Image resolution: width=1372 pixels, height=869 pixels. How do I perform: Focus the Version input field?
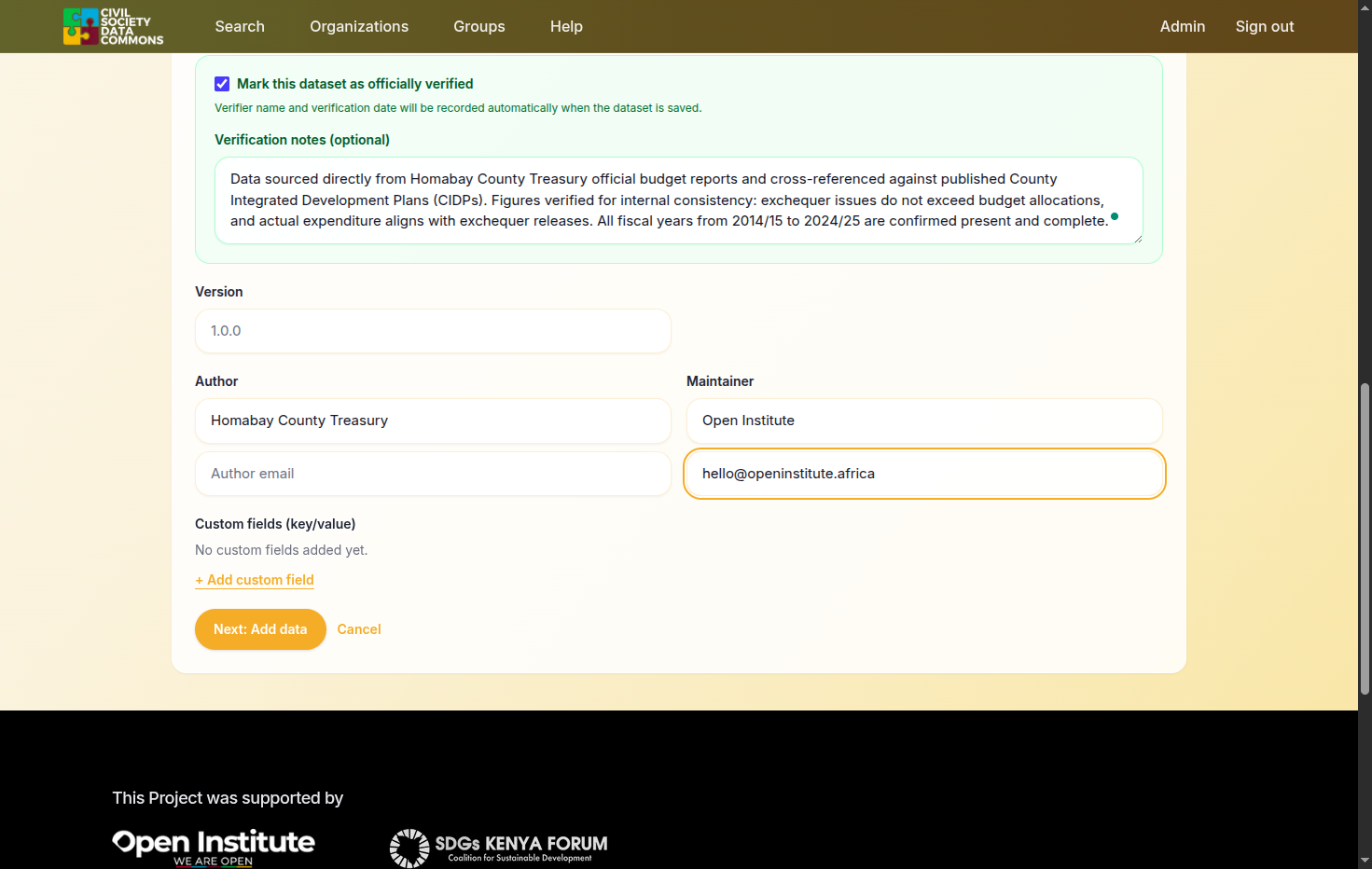point(433,331)
